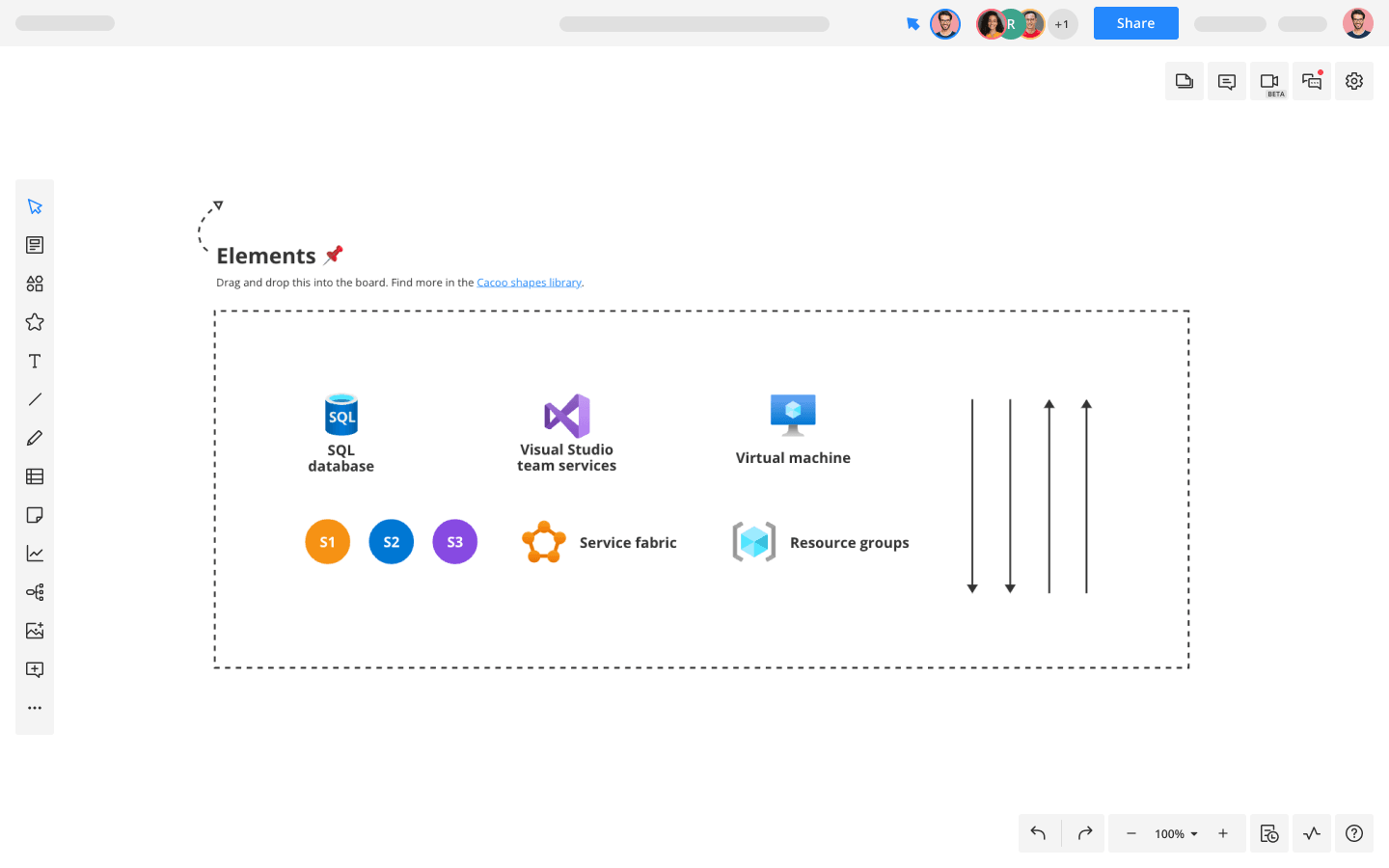Screen dimensions: 1389x868
Task: Open diagram settings gear
Action: (x=1354, y=81)
